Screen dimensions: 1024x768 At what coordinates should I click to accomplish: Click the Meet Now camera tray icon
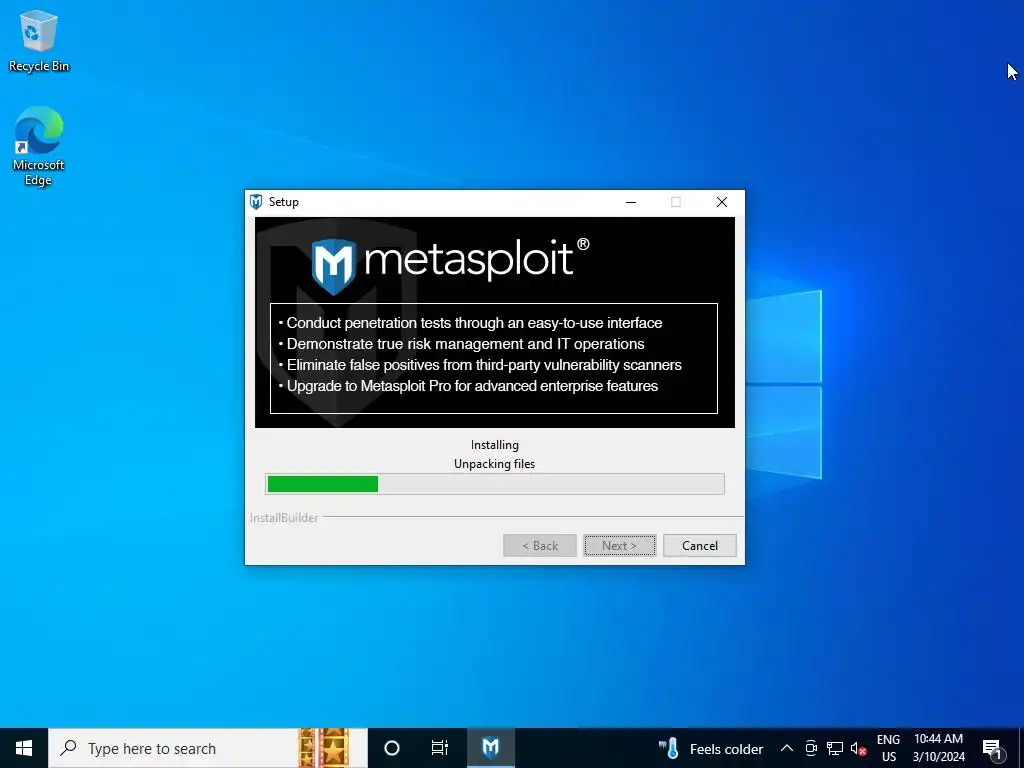point(811,748)
